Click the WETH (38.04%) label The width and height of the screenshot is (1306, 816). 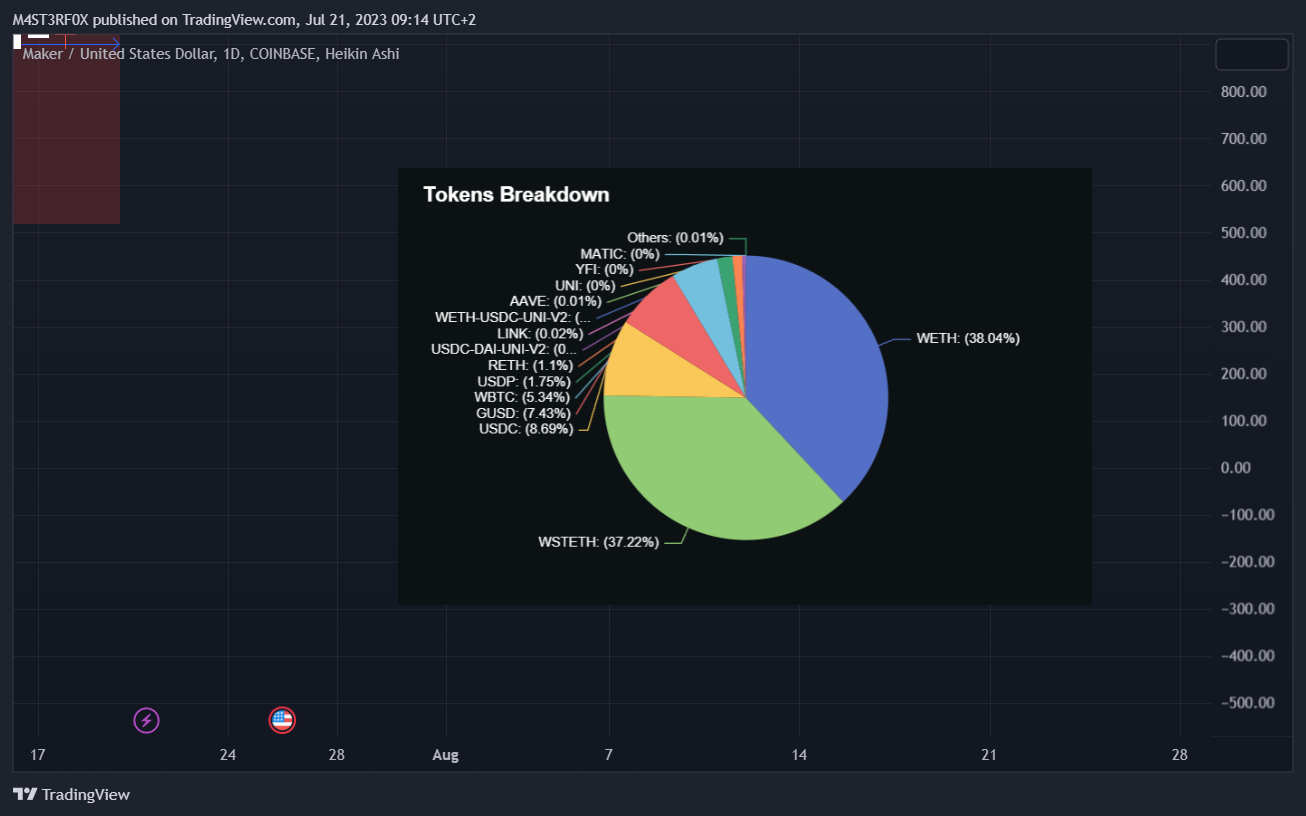(967, 338)
